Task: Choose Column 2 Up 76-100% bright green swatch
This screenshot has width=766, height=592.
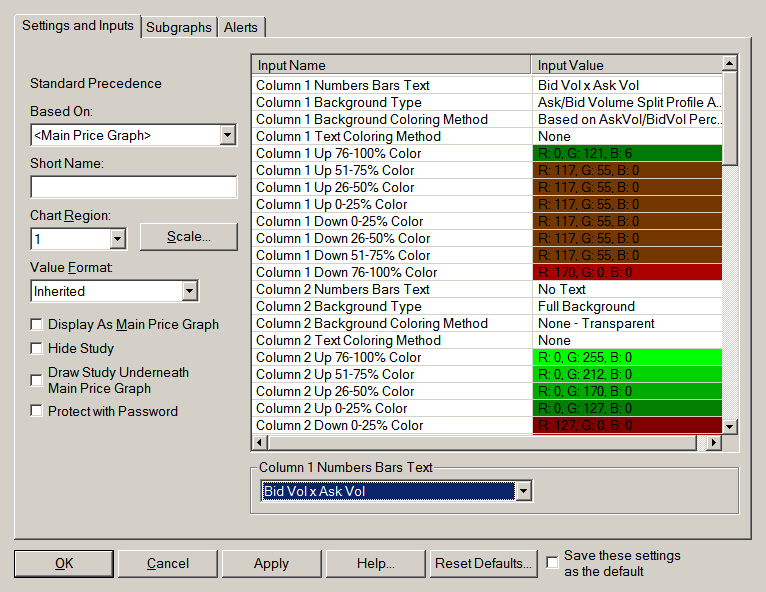Action: pyautogui.click(x=627, y=357)
